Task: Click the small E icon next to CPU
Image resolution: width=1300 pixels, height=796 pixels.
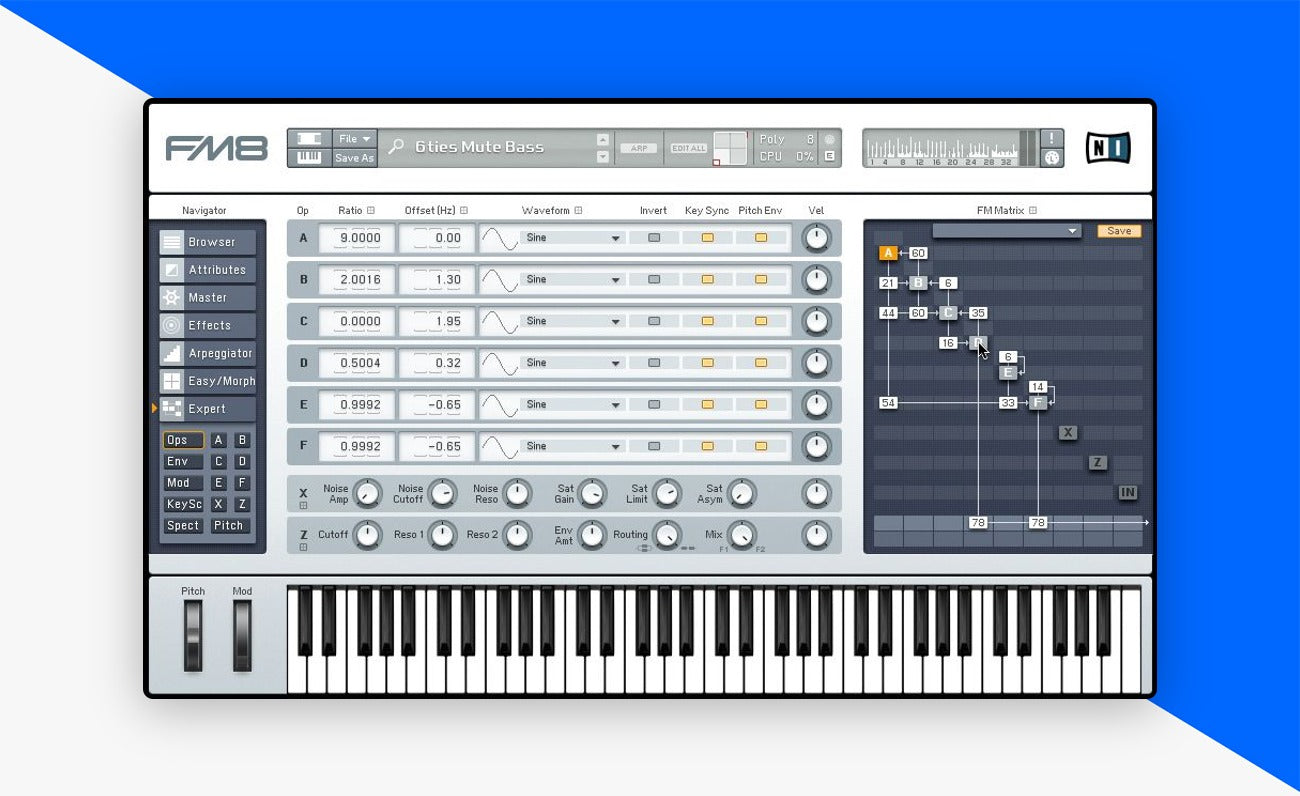Action: (x=829, y=156)
